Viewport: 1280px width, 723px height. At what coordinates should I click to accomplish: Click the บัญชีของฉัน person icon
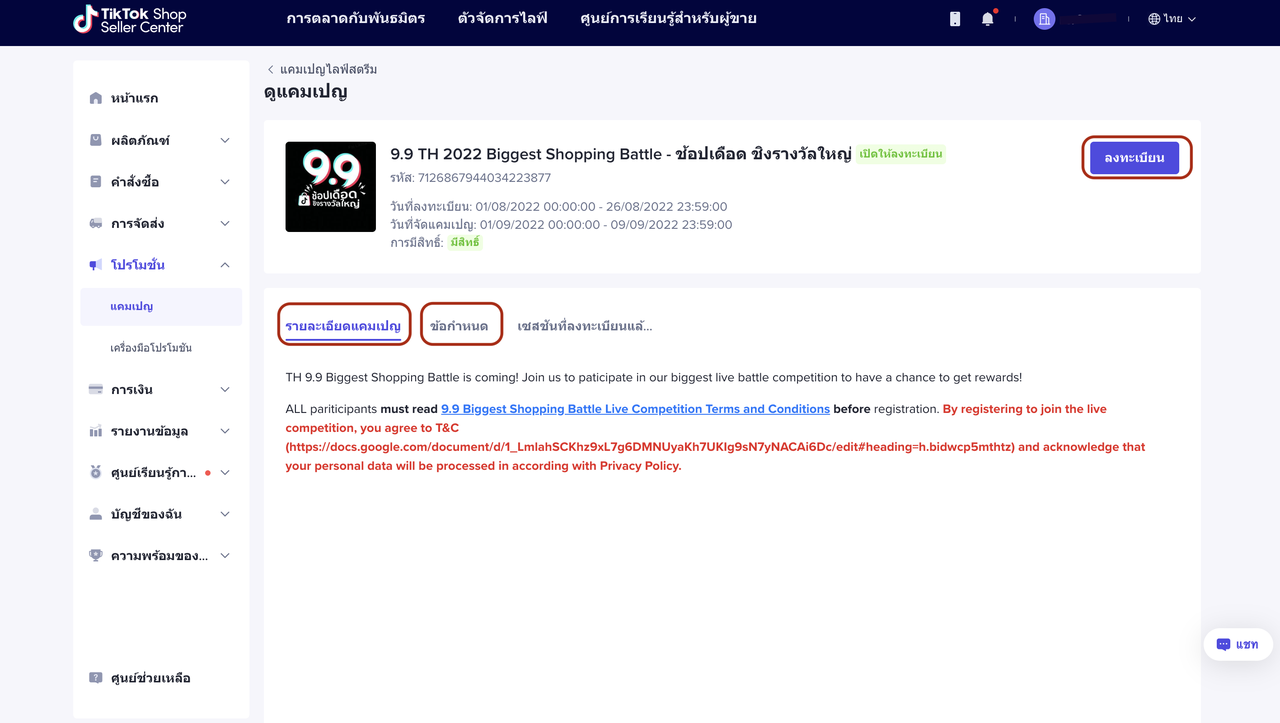[96, 514]
